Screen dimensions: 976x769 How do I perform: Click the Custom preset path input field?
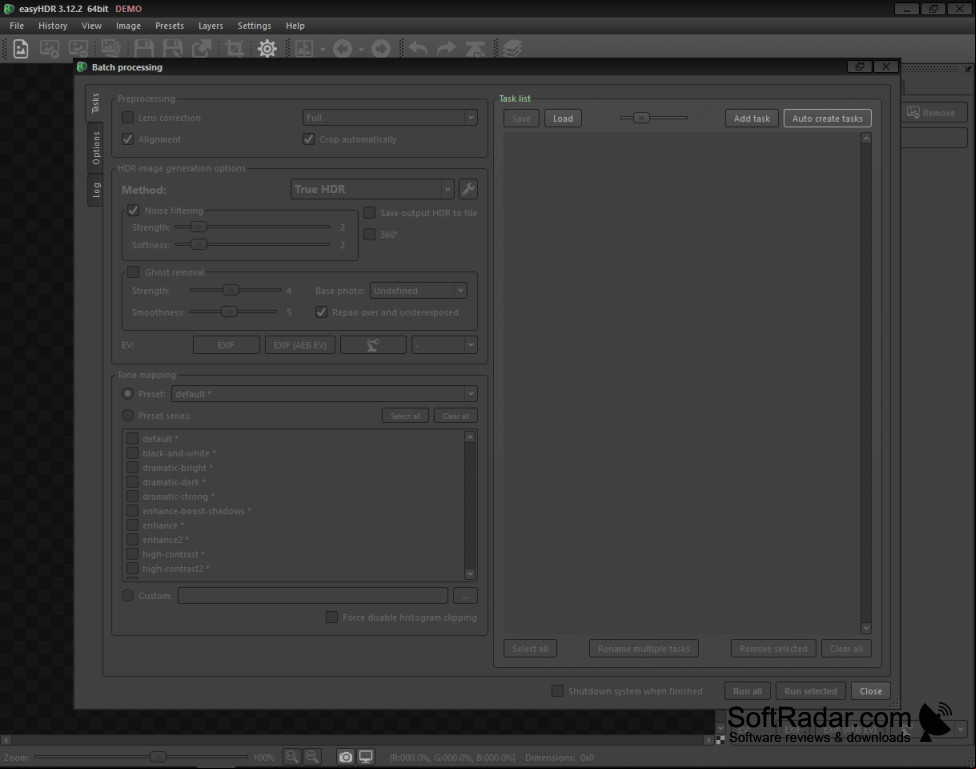tap(312, 596)
